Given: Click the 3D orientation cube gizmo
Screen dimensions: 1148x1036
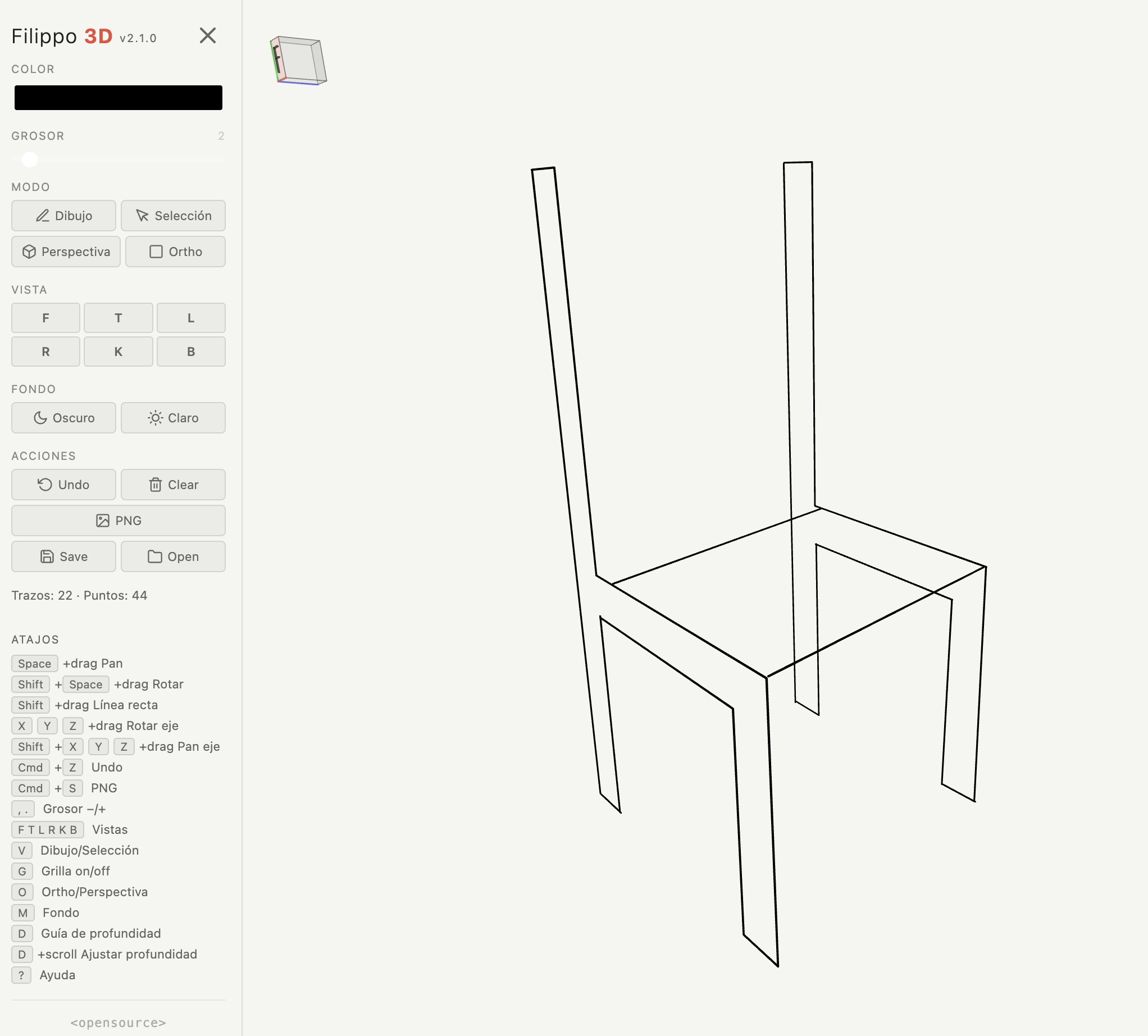Looking at the screenshot, I should point(298,61).
